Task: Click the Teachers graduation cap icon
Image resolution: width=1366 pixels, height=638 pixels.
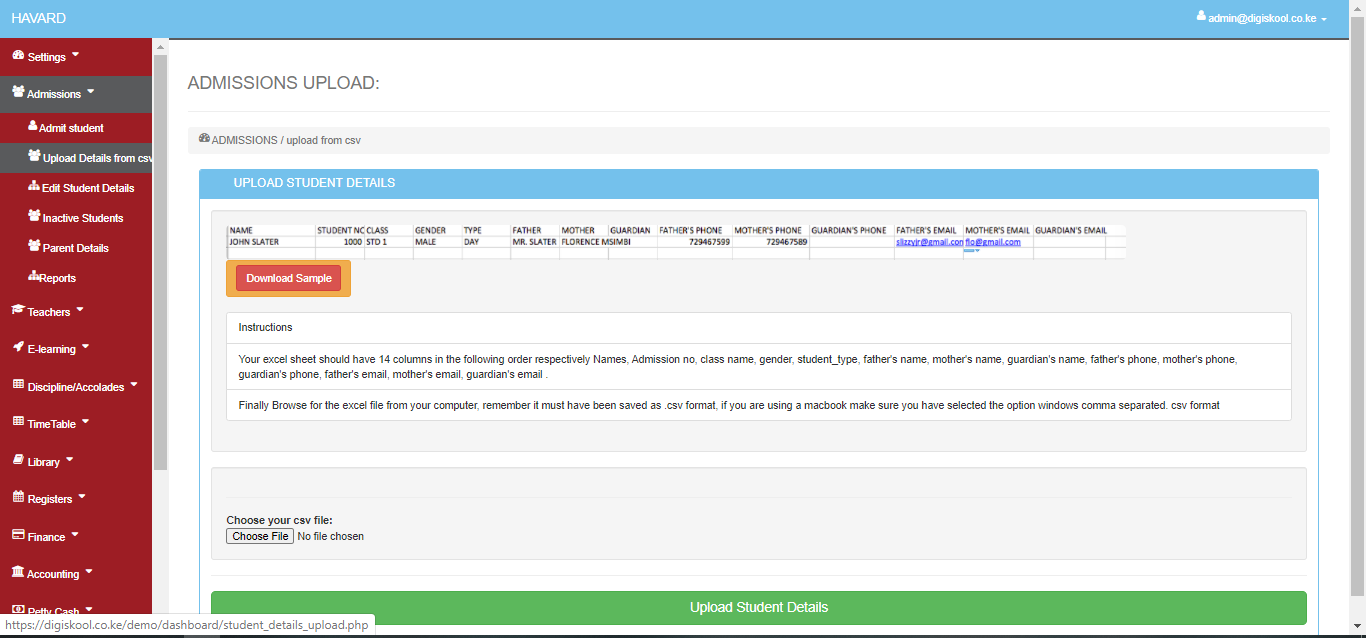Action: coord(18,311)
